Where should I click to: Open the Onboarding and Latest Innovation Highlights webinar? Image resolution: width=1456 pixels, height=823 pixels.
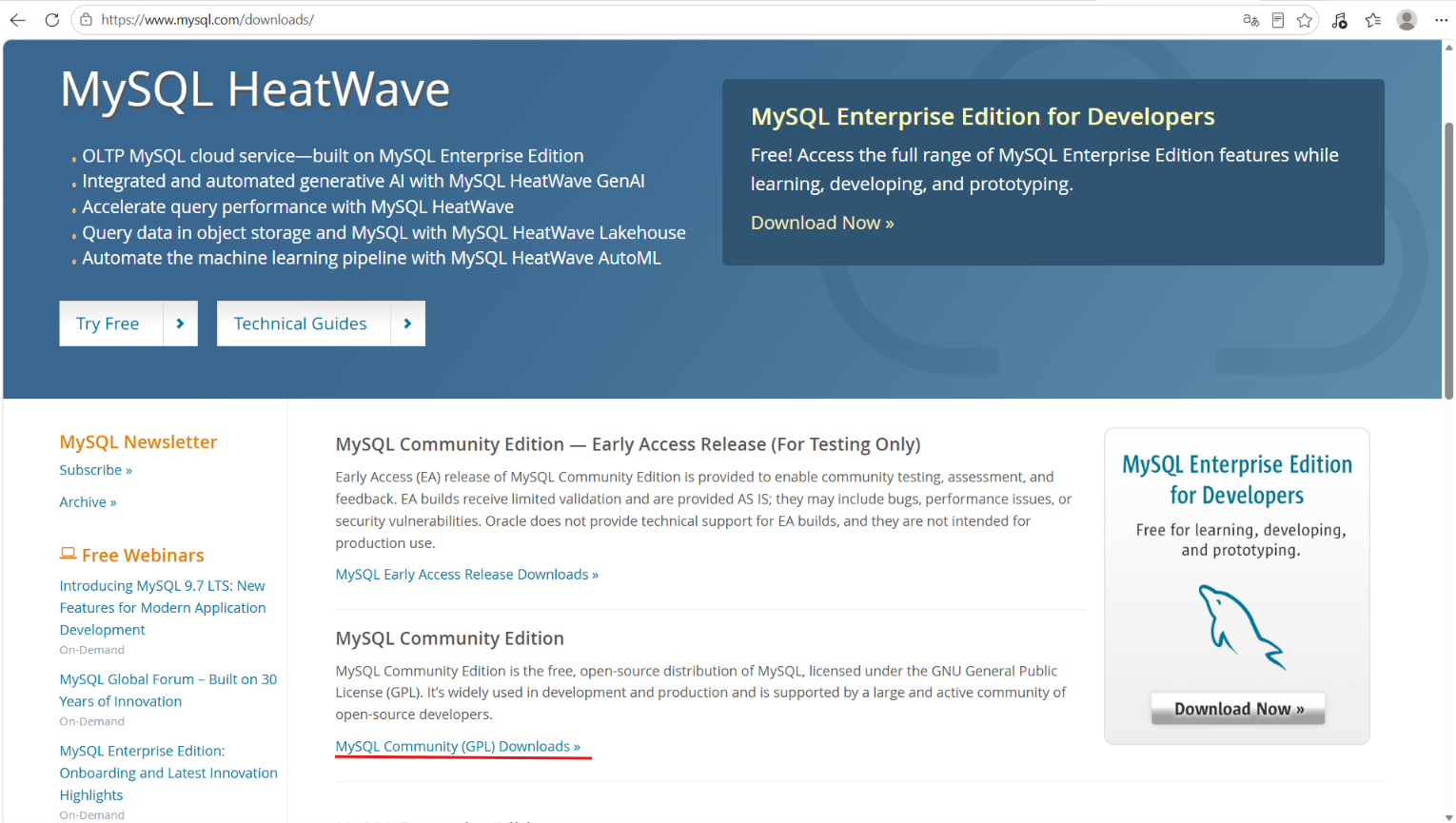pyautogui.click(x=168, y=773)
